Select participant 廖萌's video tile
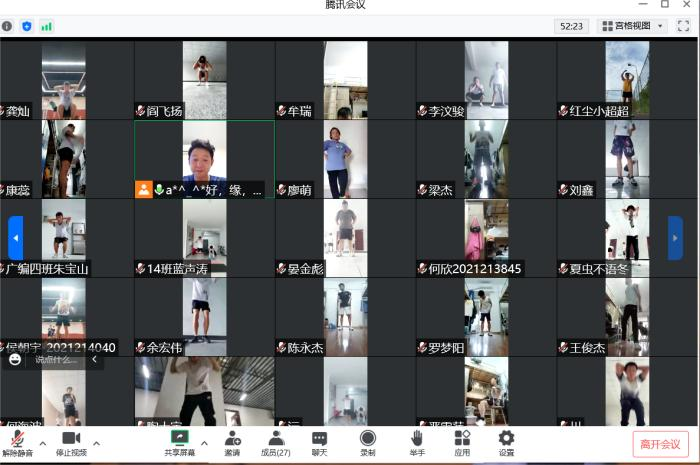The height and width of the screenshot is (465, 700). pos(345,159)
